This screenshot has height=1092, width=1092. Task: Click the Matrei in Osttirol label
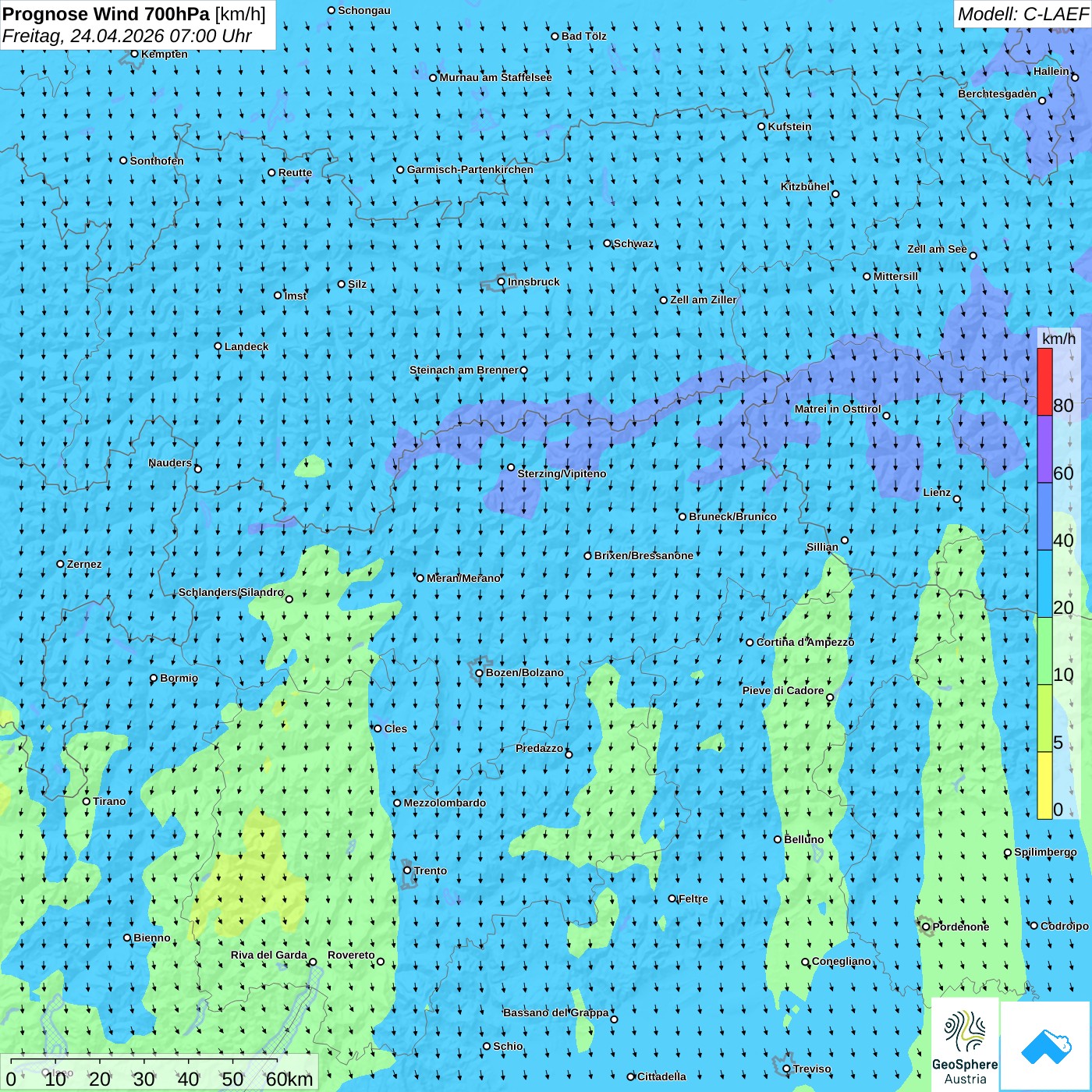click(838, 409)
